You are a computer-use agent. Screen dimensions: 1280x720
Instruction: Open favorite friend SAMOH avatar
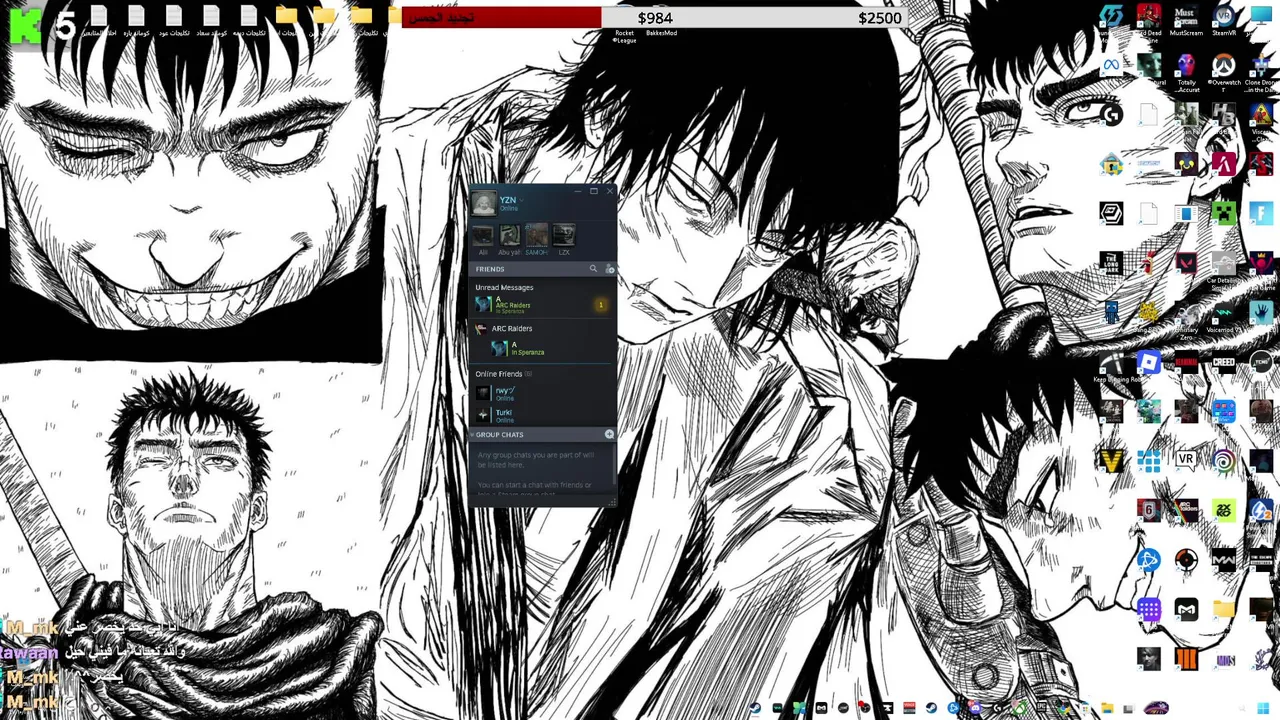[x=537, y=235]
